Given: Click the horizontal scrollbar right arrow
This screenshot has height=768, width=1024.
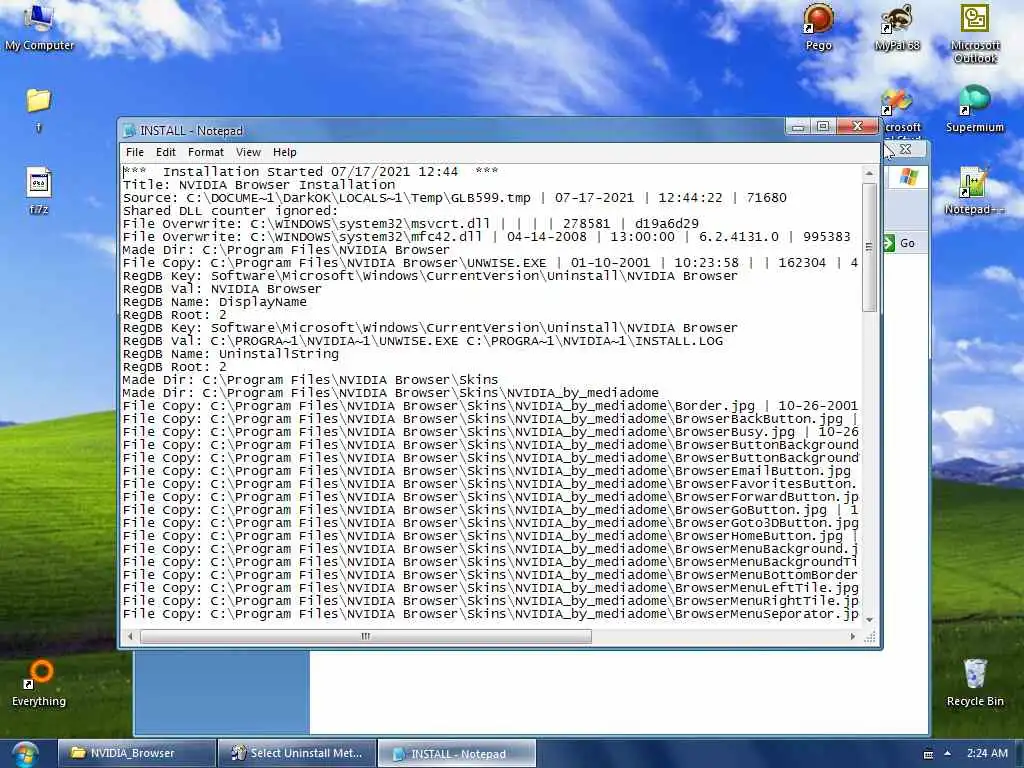Looking at the screenshot, I should [x=852, y=636].
